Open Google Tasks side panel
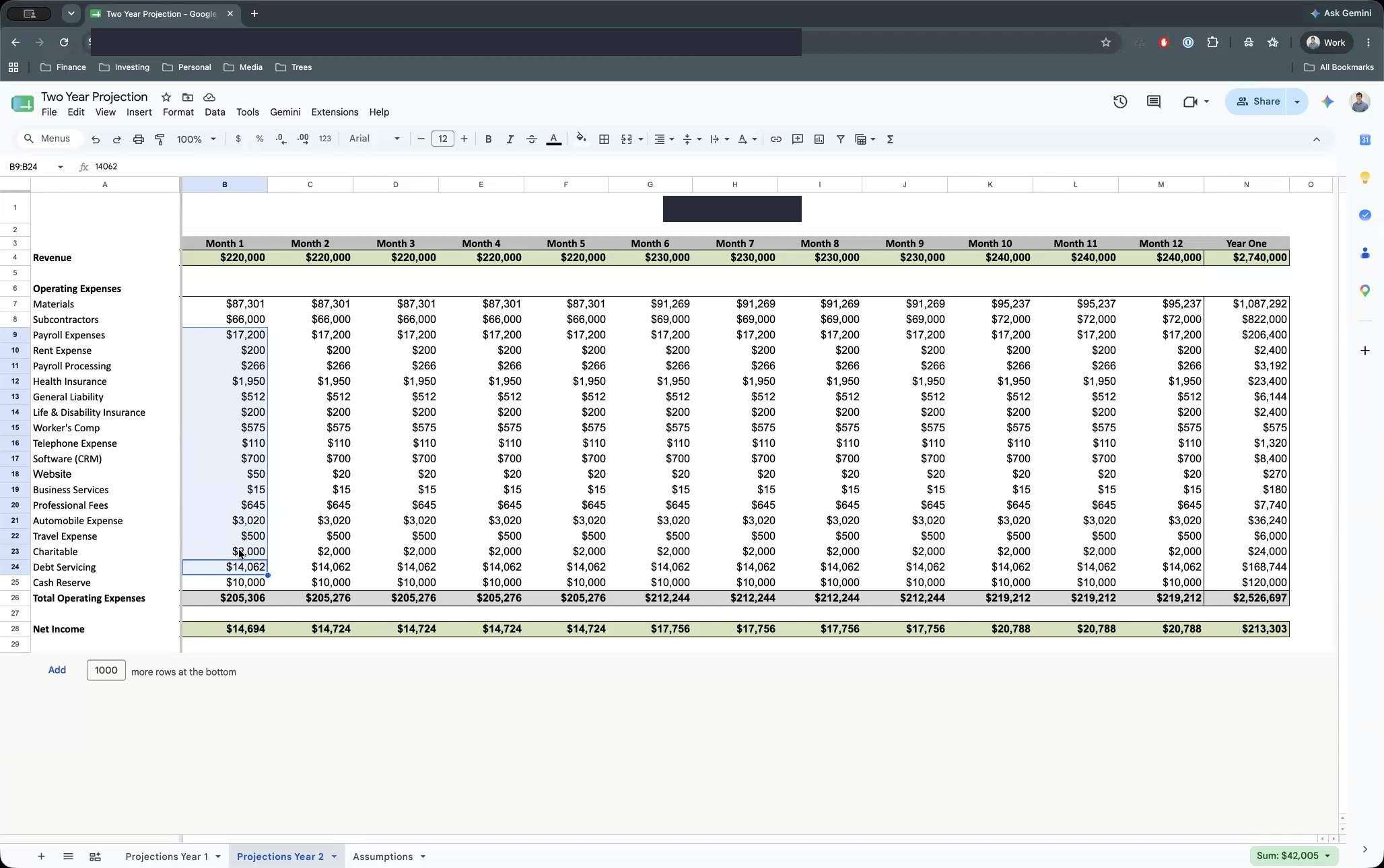Viewport: 1384px width, 868px height. click(x=1365, y=215)
